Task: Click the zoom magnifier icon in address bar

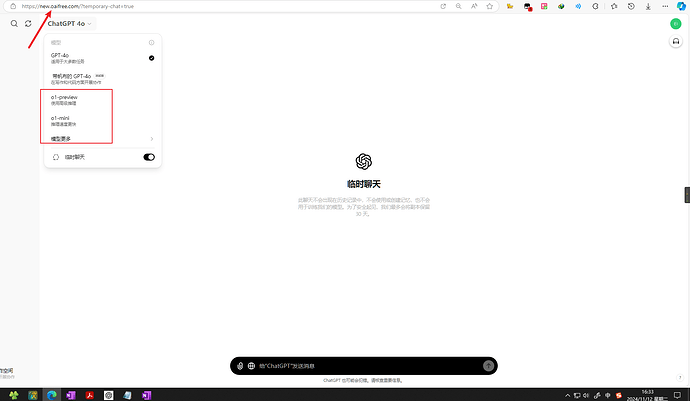Action: coord(459,6)
